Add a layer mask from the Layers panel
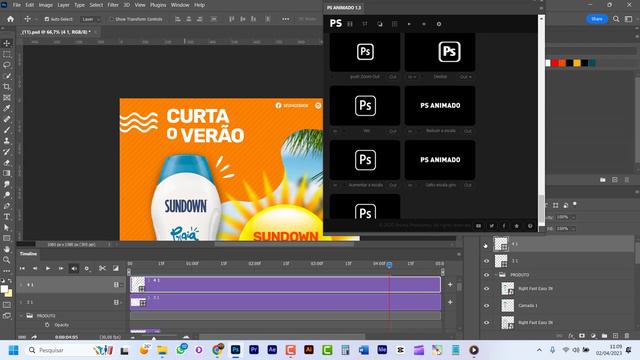 click(582, 336)
